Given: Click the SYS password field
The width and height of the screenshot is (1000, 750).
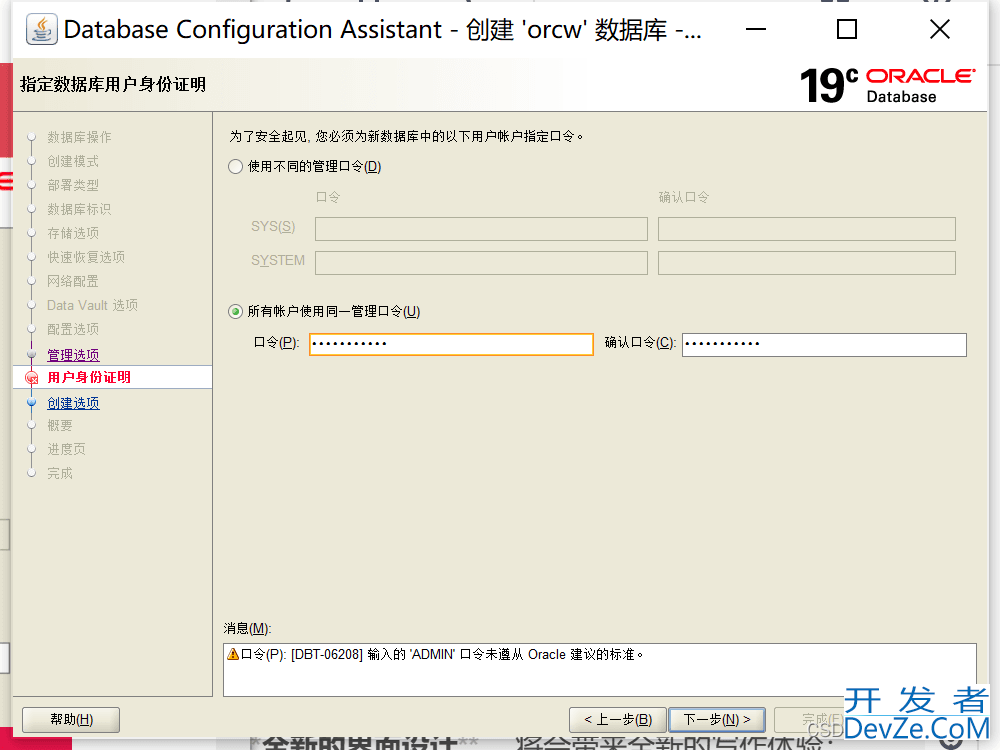Looking at the screenshot, I should (x=481, y=229).
